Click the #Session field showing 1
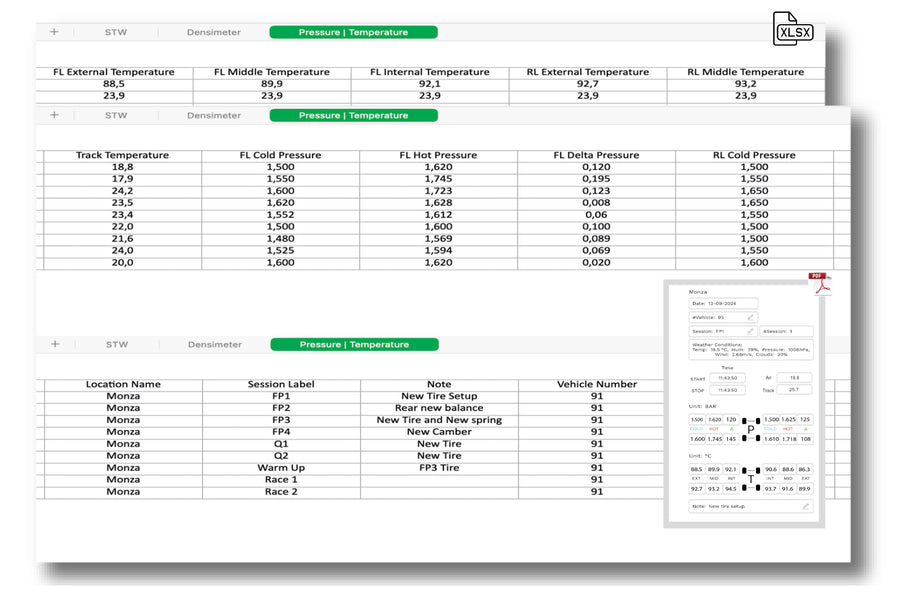Screen dimensions: 900x600 point(787,331)
